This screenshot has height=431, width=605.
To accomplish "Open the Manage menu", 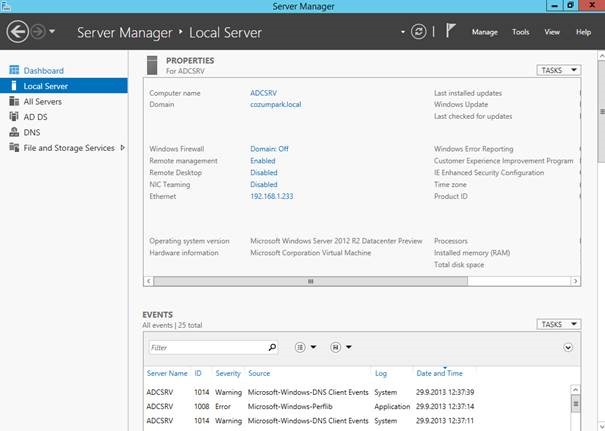I will (485, 32).
